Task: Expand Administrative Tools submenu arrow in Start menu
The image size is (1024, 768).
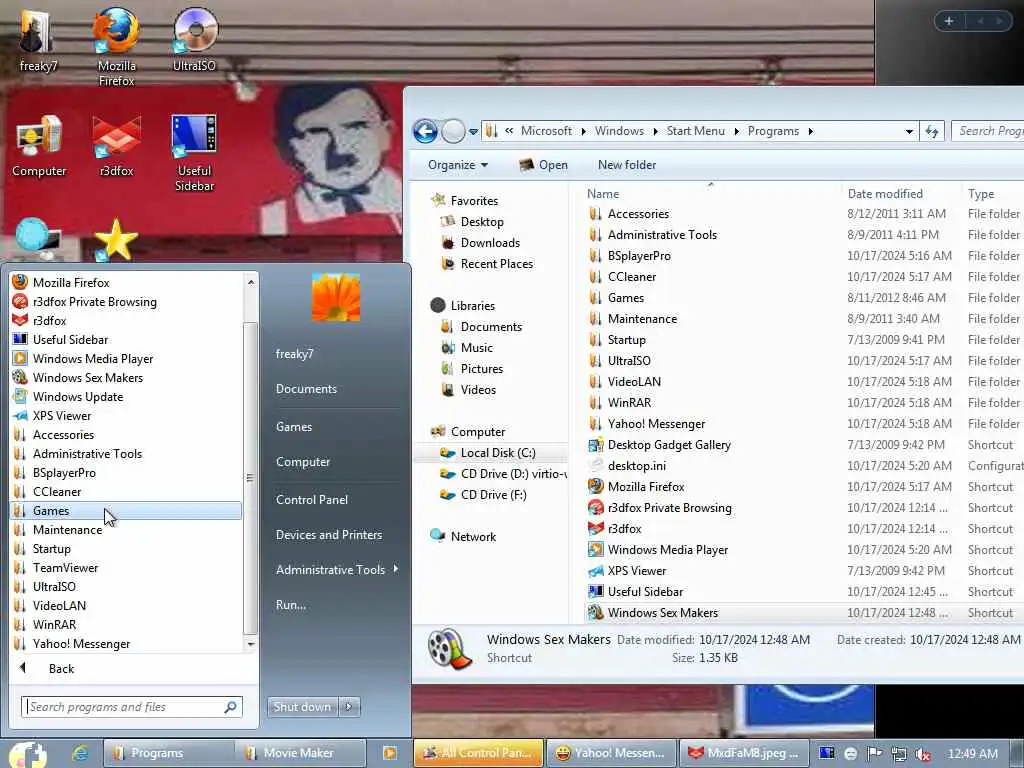Action: point(396,569)
